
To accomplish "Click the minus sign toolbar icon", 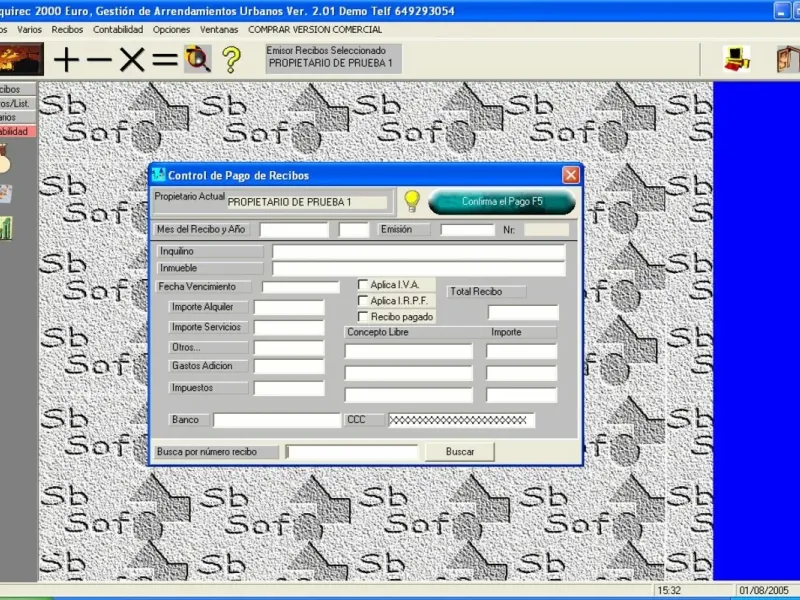I will 99,60.
